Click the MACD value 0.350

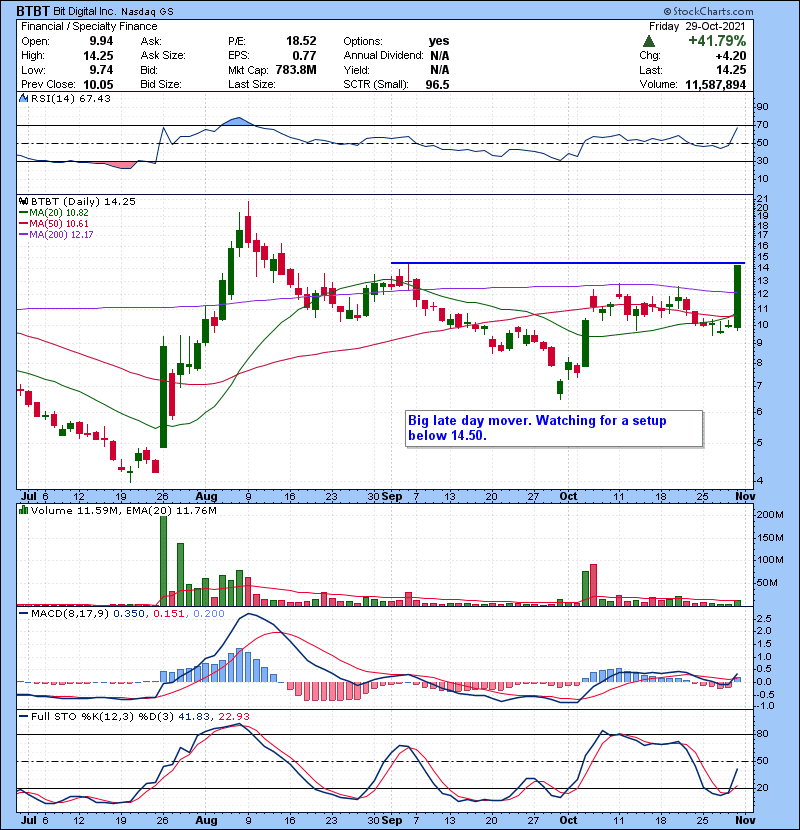(129, 614)
